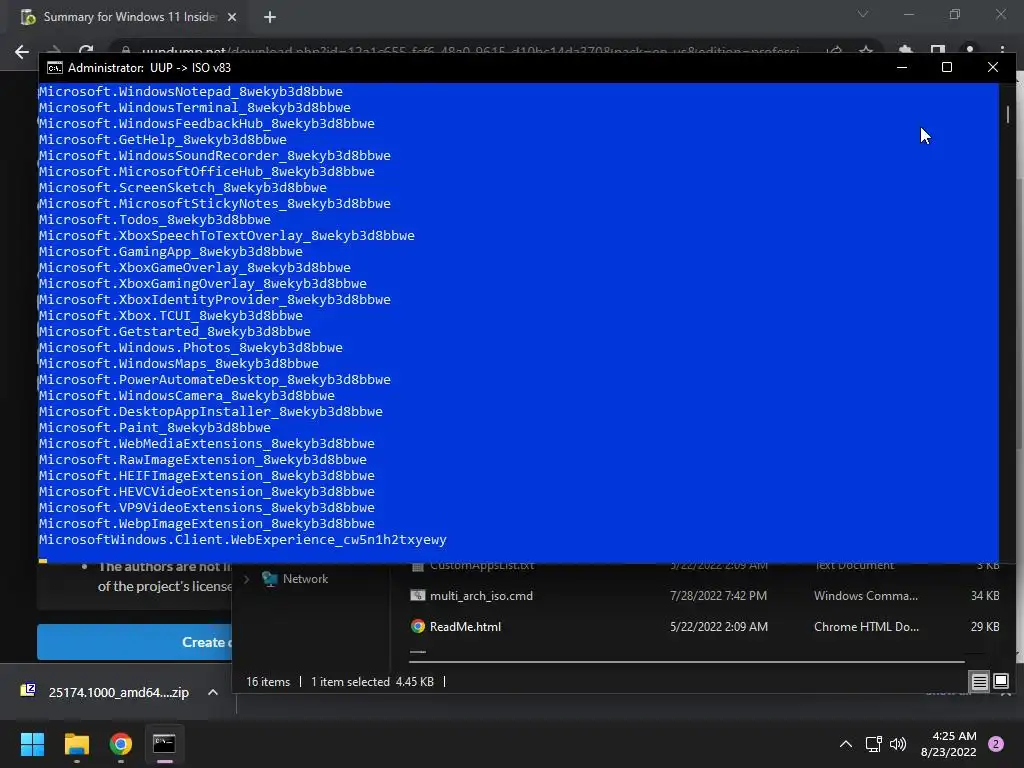Open the network status tray icon
Image resolution: width=1024 pixels, height=768 pixels.
click(873, 744)
